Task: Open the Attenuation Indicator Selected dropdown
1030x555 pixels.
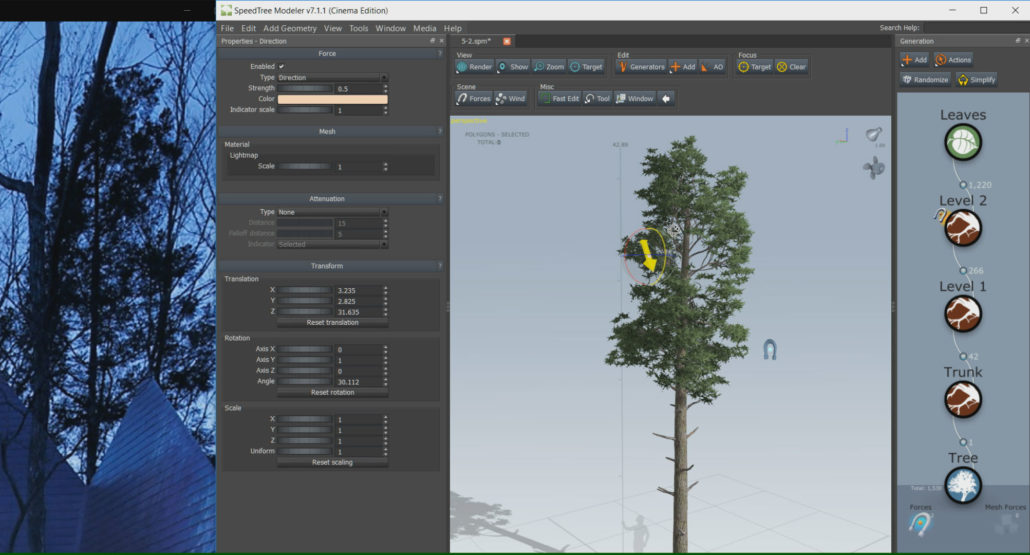Action: pyautogui.click(x=332, y=244)
